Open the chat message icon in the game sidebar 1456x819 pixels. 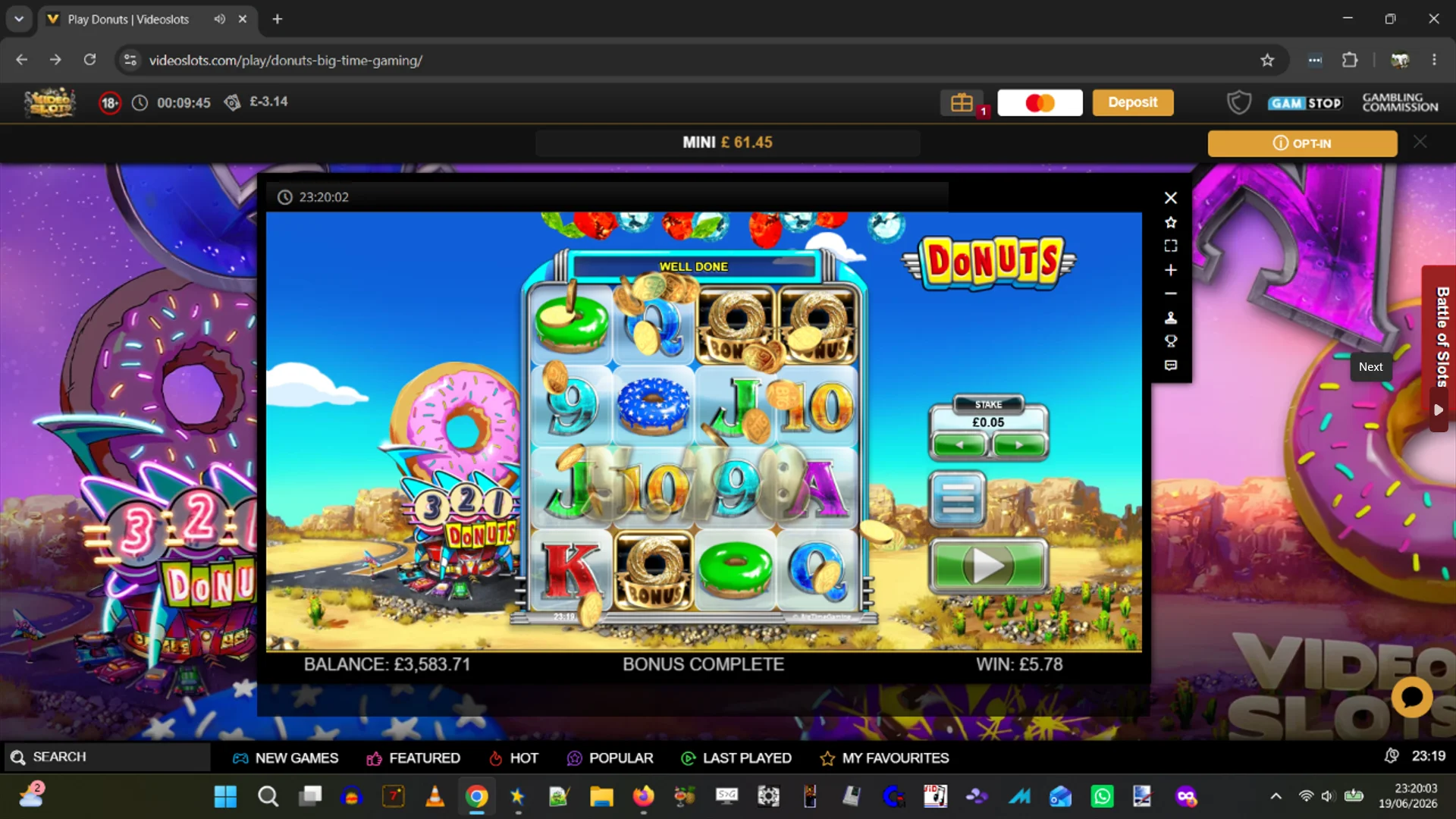click(x=1171, y=366)
